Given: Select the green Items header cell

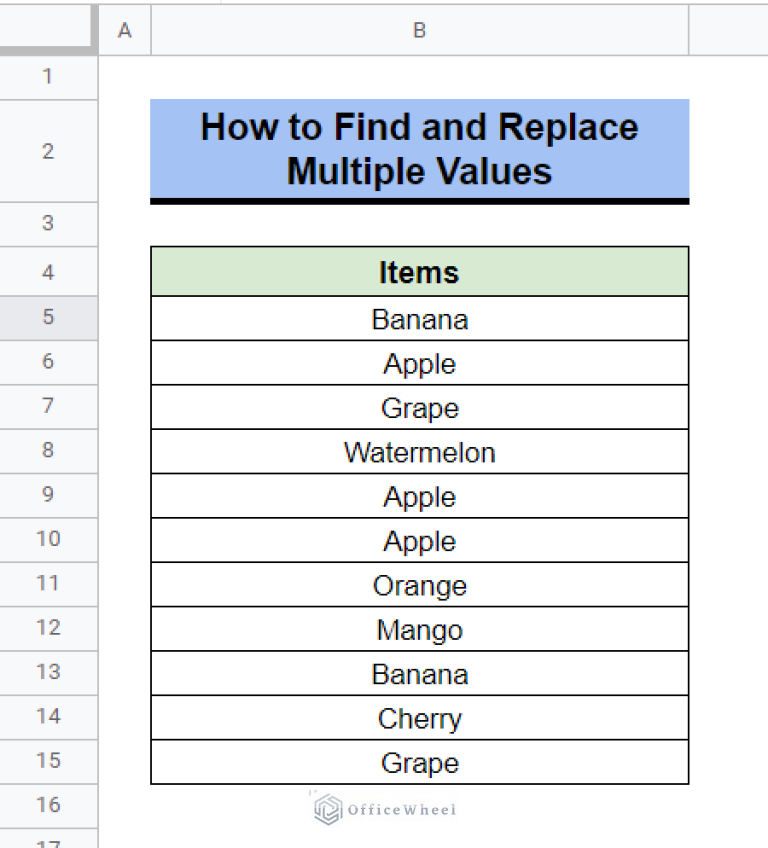Looking at the screenshot, I should (419, 271).
